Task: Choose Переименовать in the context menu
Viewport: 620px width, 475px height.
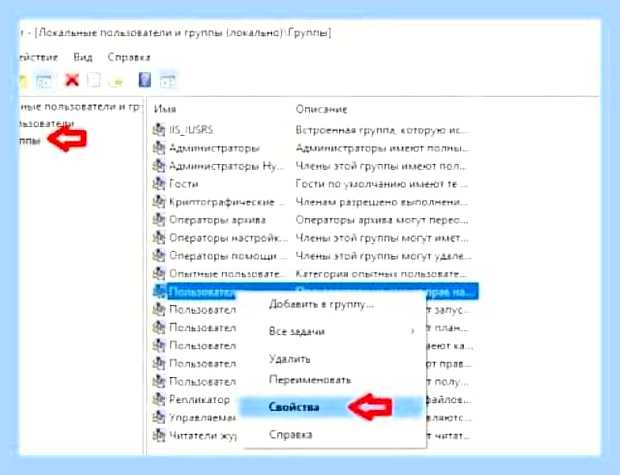Action: (310, 380)
